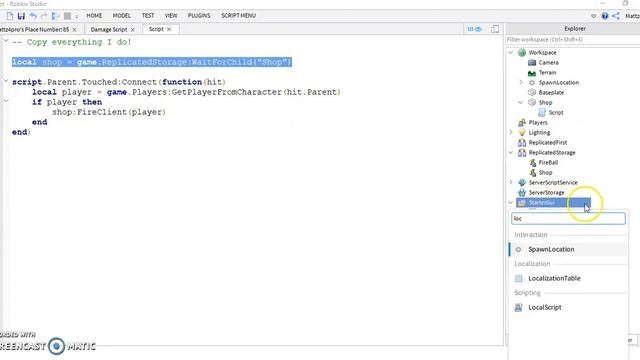This screenshot has height=360, width=640.
Task: Open the quick access toolbar dropdown arrow
Action: click(x=76, y=16)
